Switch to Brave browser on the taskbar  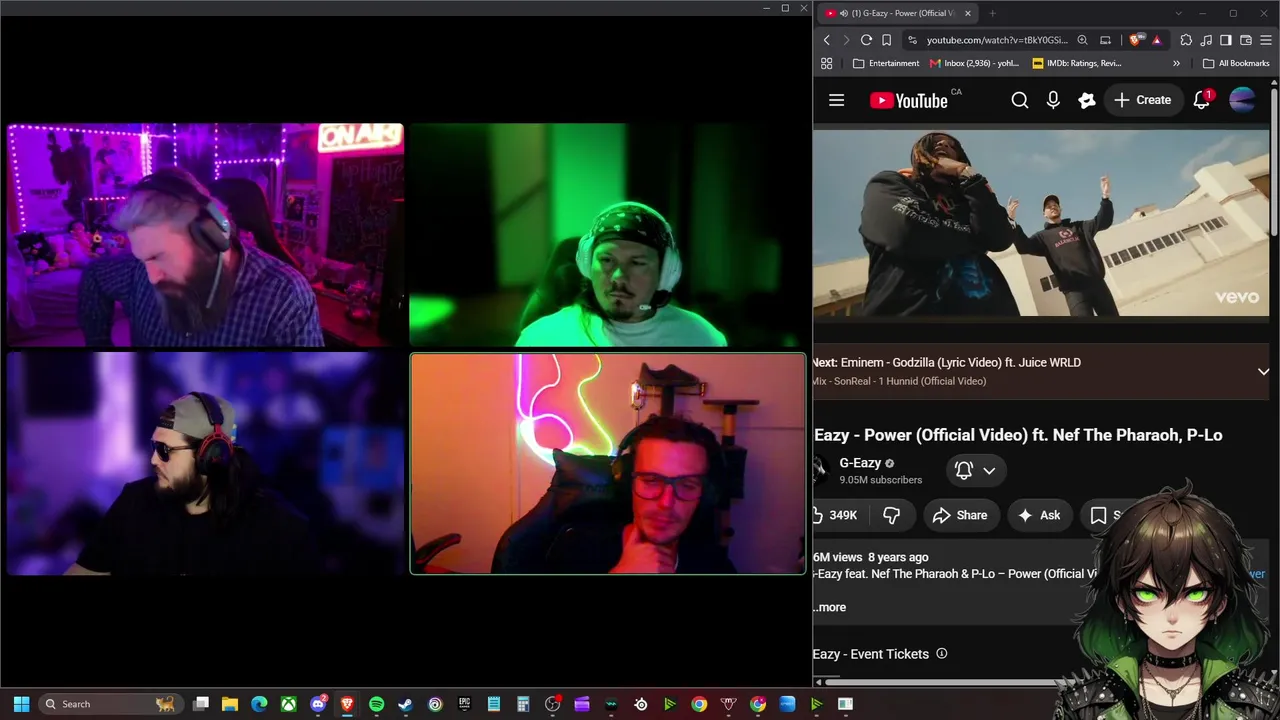click(347, 704)
